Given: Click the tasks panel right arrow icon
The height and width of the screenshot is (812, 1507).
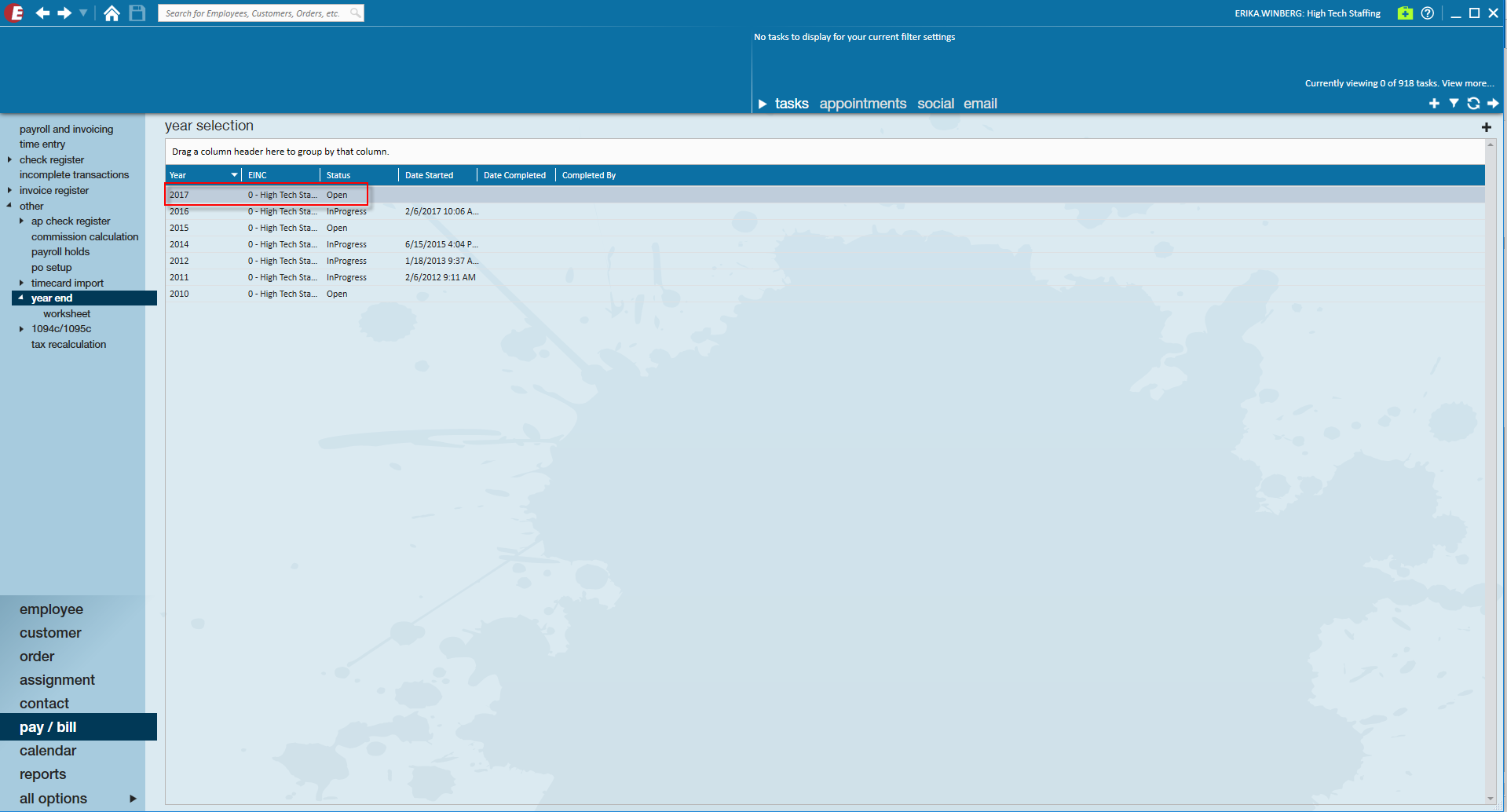Looking at the screenshot, I should (x=1493, y=104).
